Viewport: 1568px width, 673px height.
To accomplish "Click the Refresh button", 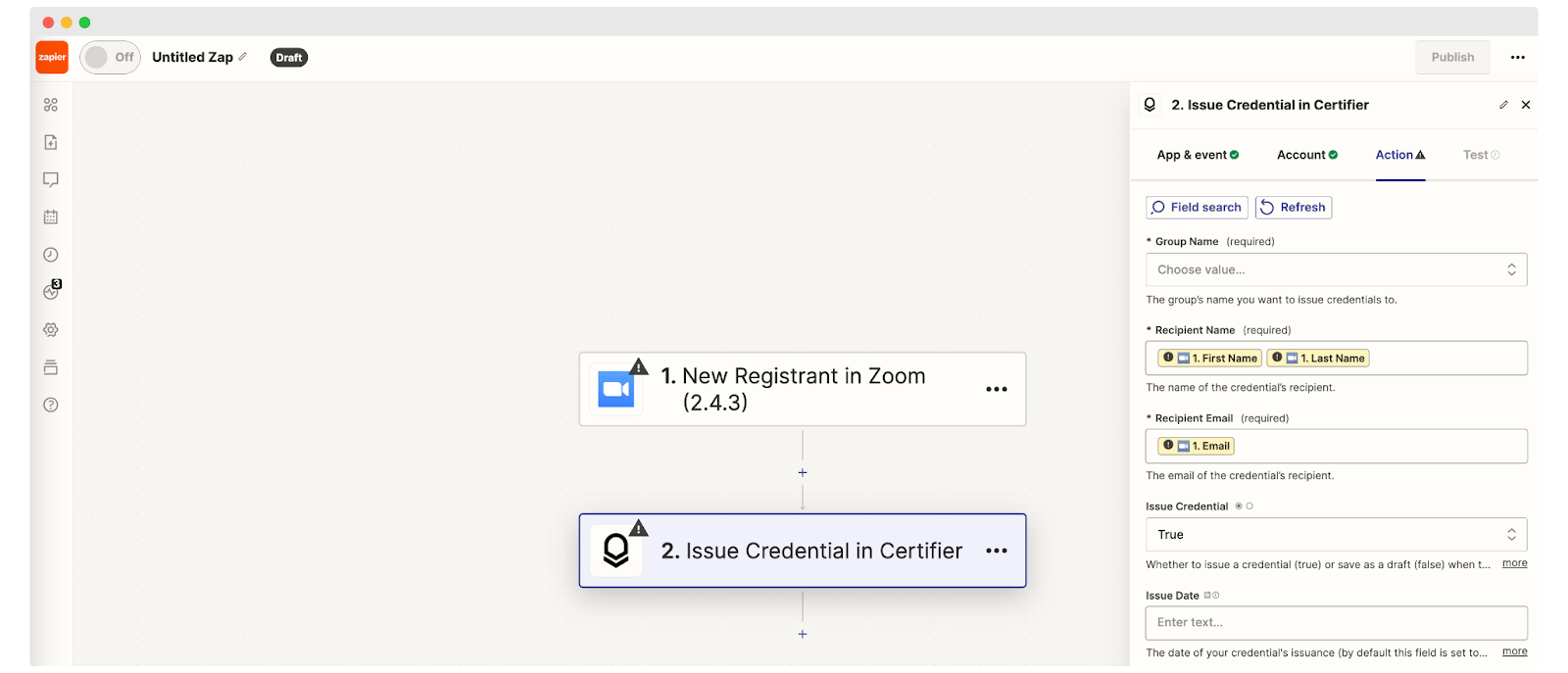I will coord(1294,208).
